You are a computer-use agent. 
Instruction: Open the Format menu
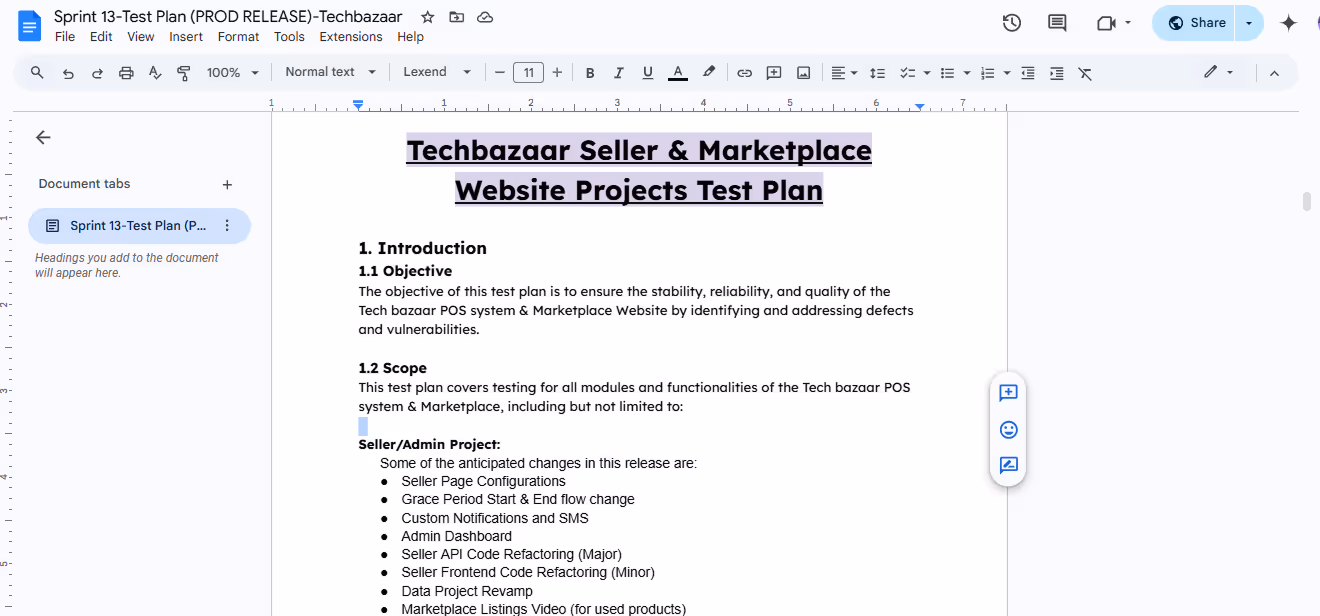coord(238,37)
